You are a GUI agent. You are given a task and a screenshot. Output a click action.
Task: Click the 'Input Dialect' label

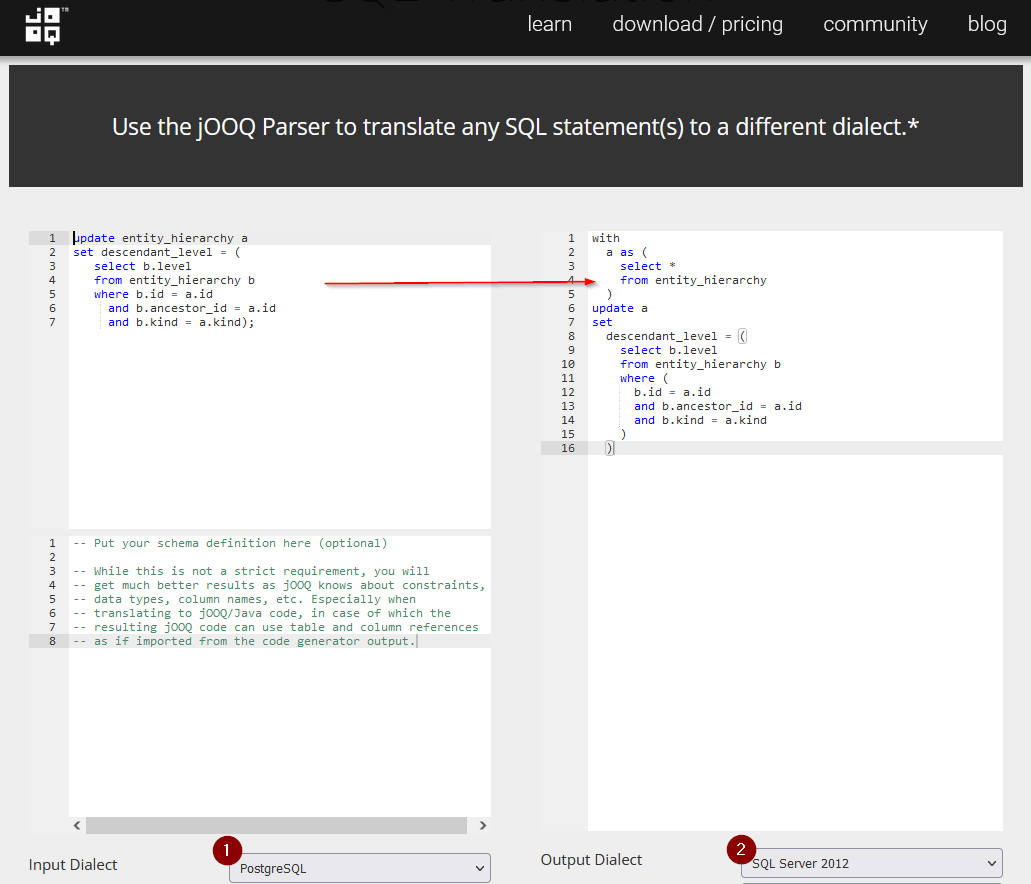72,865
